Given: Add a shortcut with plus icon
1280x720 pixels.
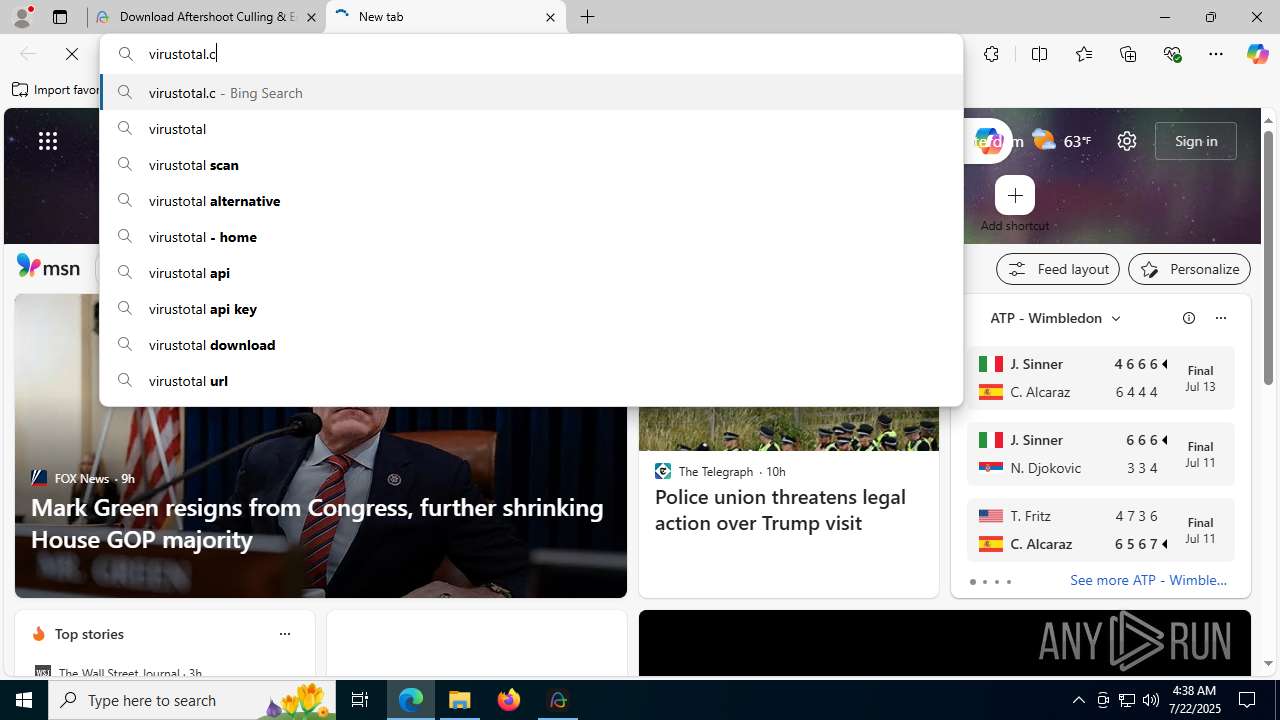Looking at the screenshot, I should click(1015, 195).
